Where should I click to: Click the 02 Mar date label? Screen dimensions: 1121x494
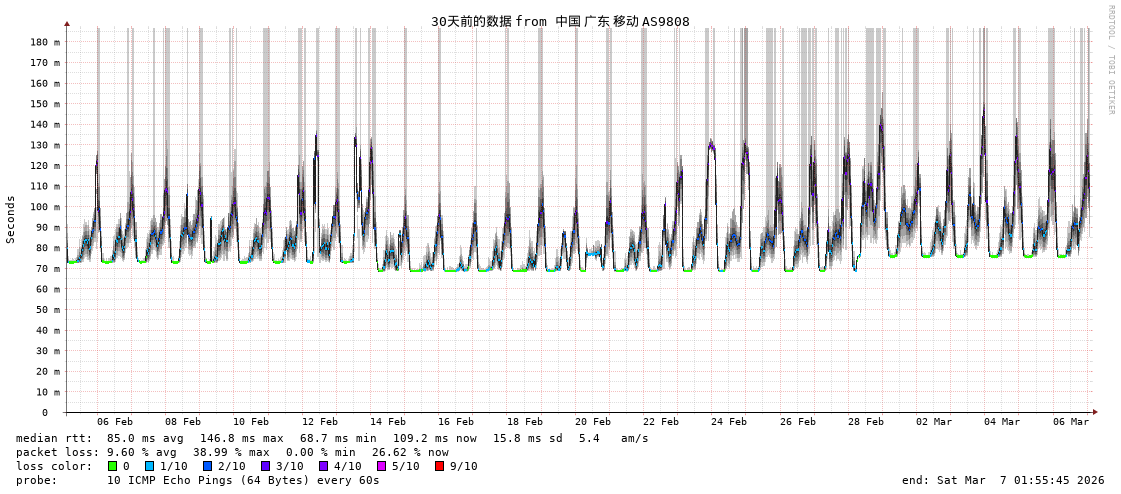[934, 422]
